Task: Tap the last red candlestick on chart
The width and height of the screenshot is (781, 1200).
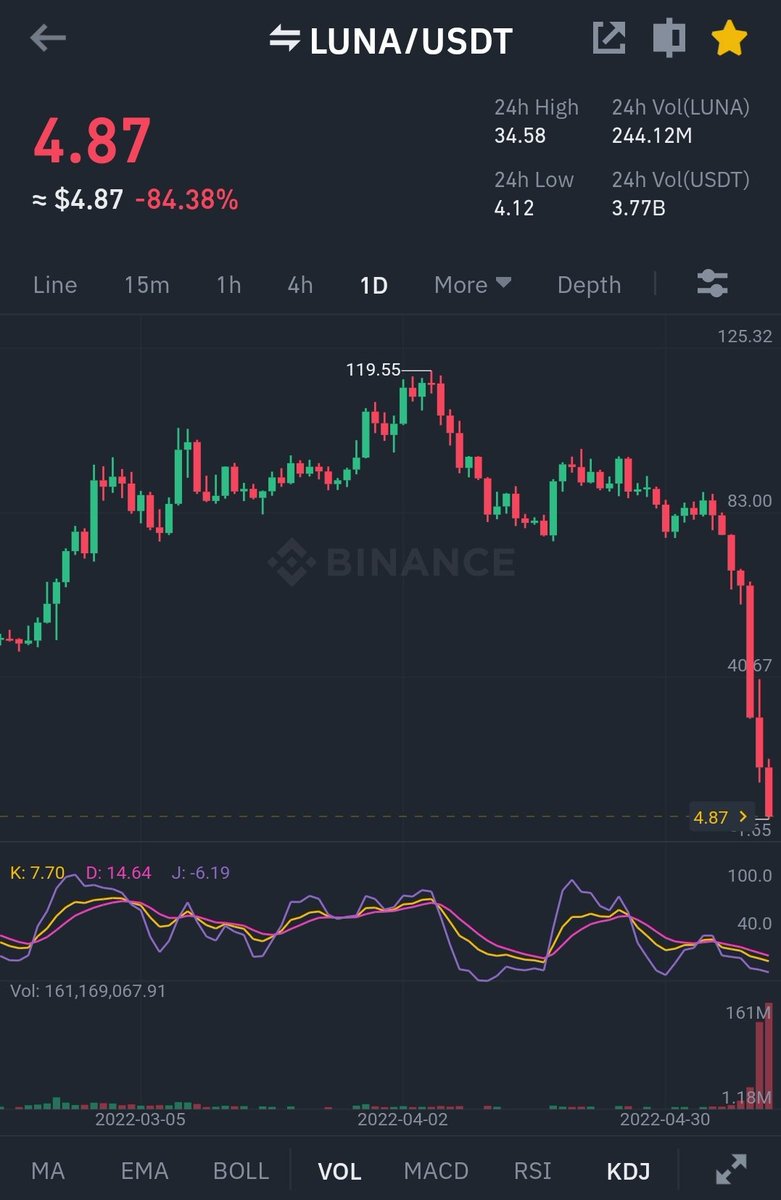Action: click(768, 790)
